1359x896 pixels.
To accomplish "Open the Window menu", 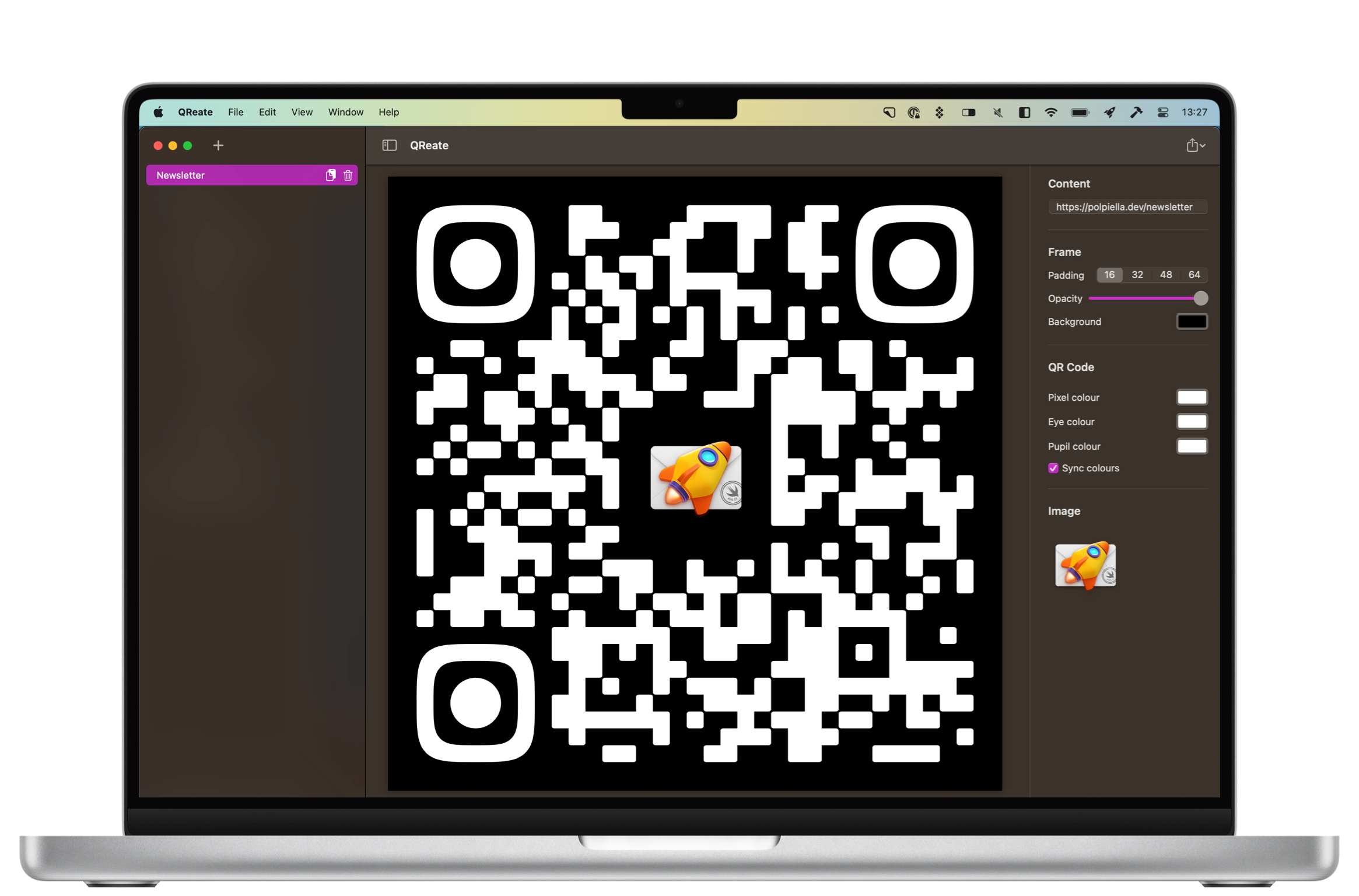I will click(345, 112).
